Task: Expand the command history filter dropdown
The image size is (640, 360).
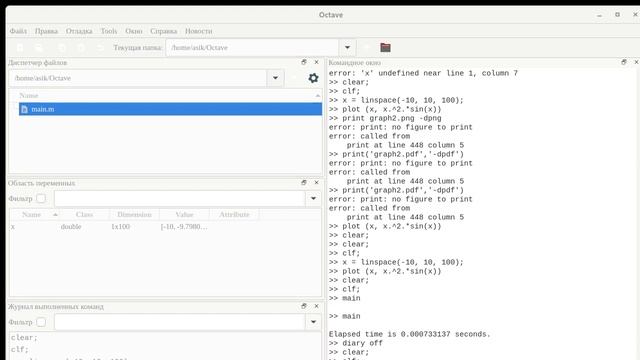Action: point(313,322)
